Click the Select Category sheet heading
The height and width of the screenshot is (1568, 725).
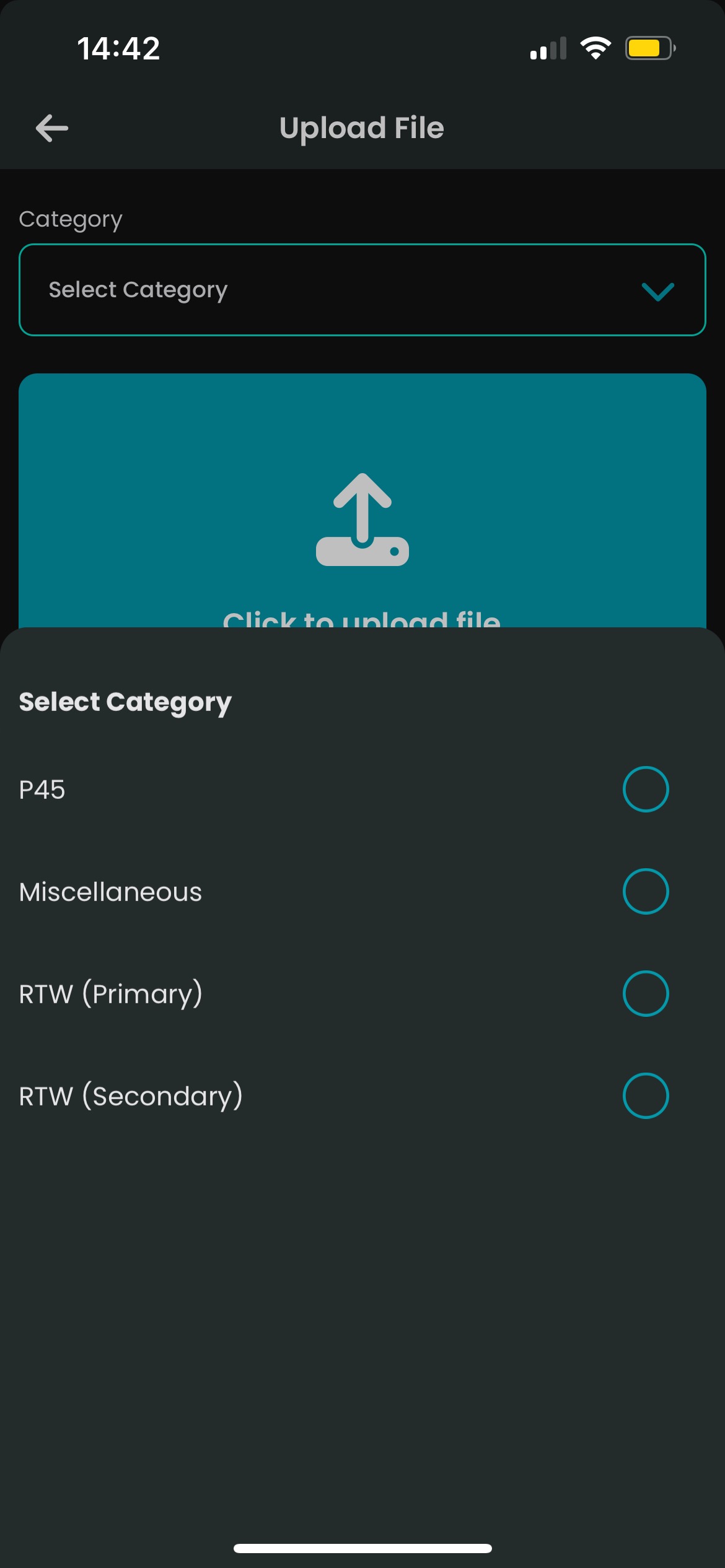click(x=125, y=702)
